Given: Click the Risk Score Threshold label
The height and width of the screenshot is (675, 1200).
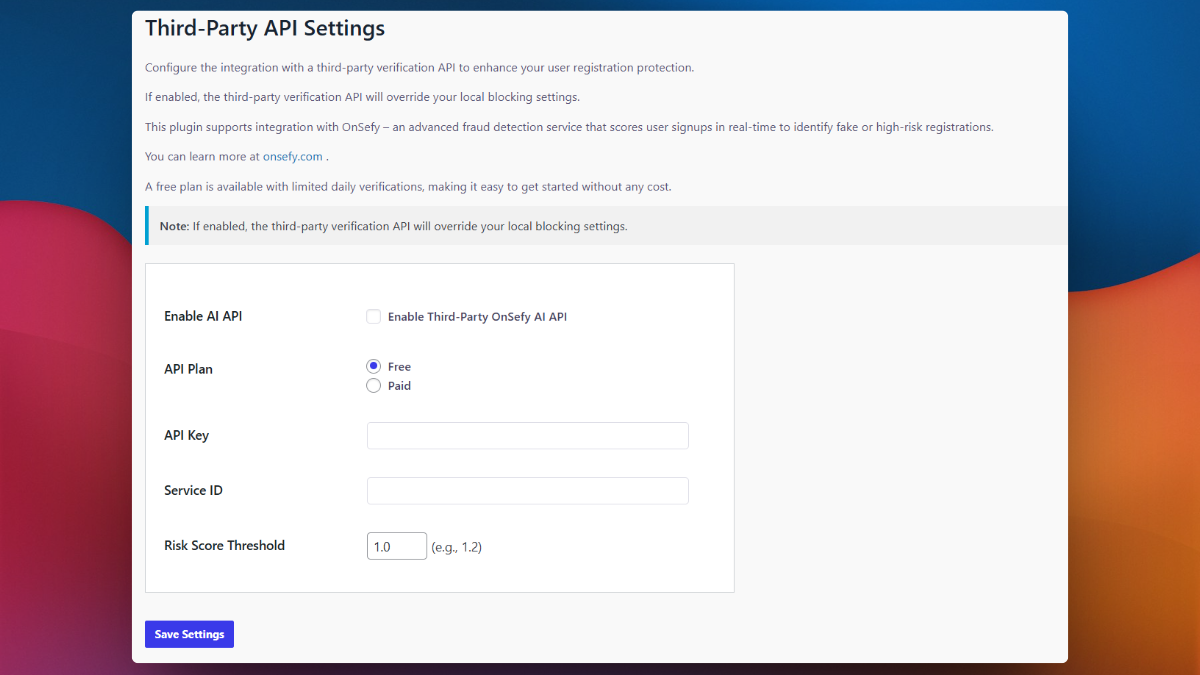Looking at the screenshot, I should pyautogui.click(x=224, y=545).
